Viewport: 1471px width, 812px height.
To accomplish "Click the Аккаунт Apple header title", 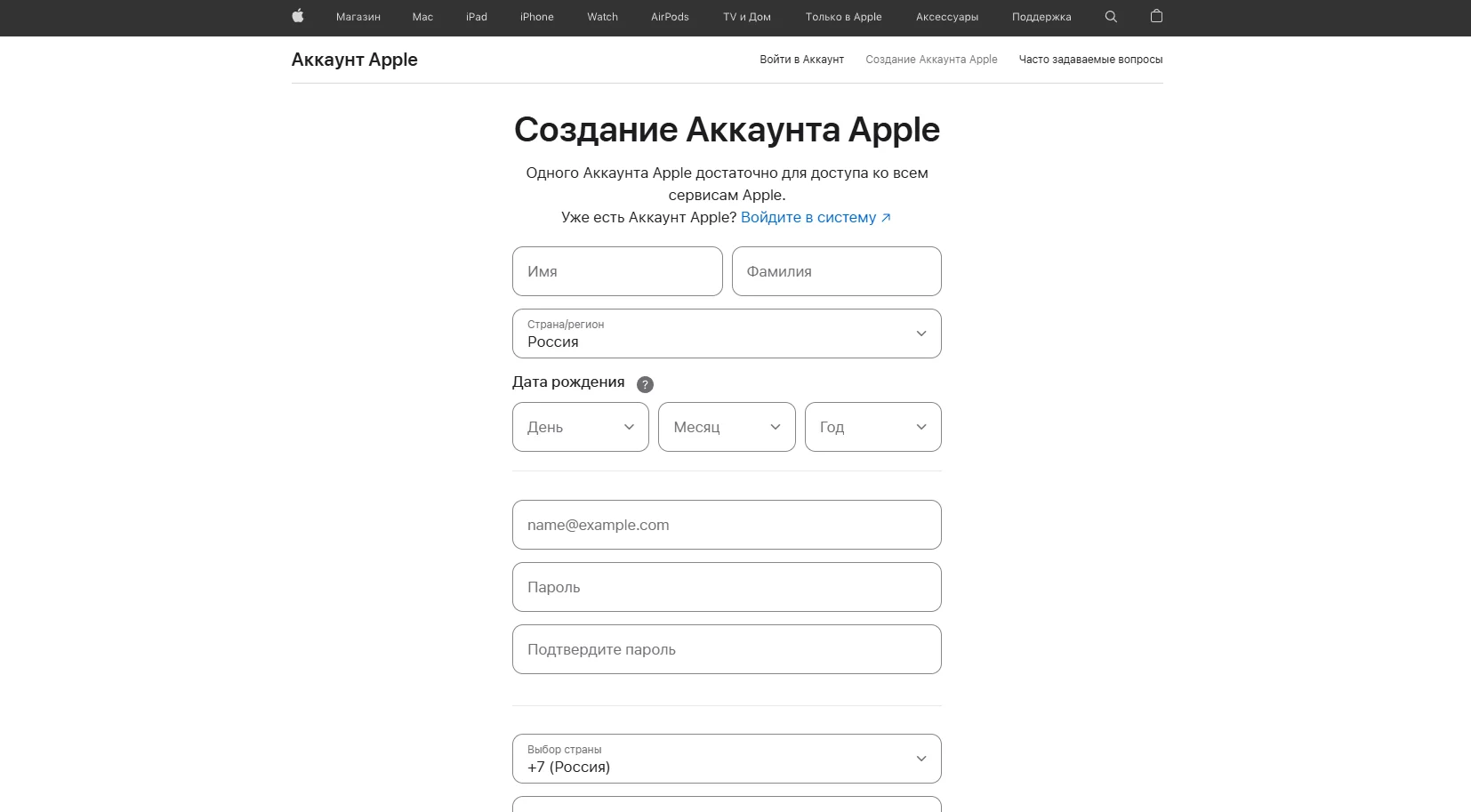I will [x=354, y=60].
